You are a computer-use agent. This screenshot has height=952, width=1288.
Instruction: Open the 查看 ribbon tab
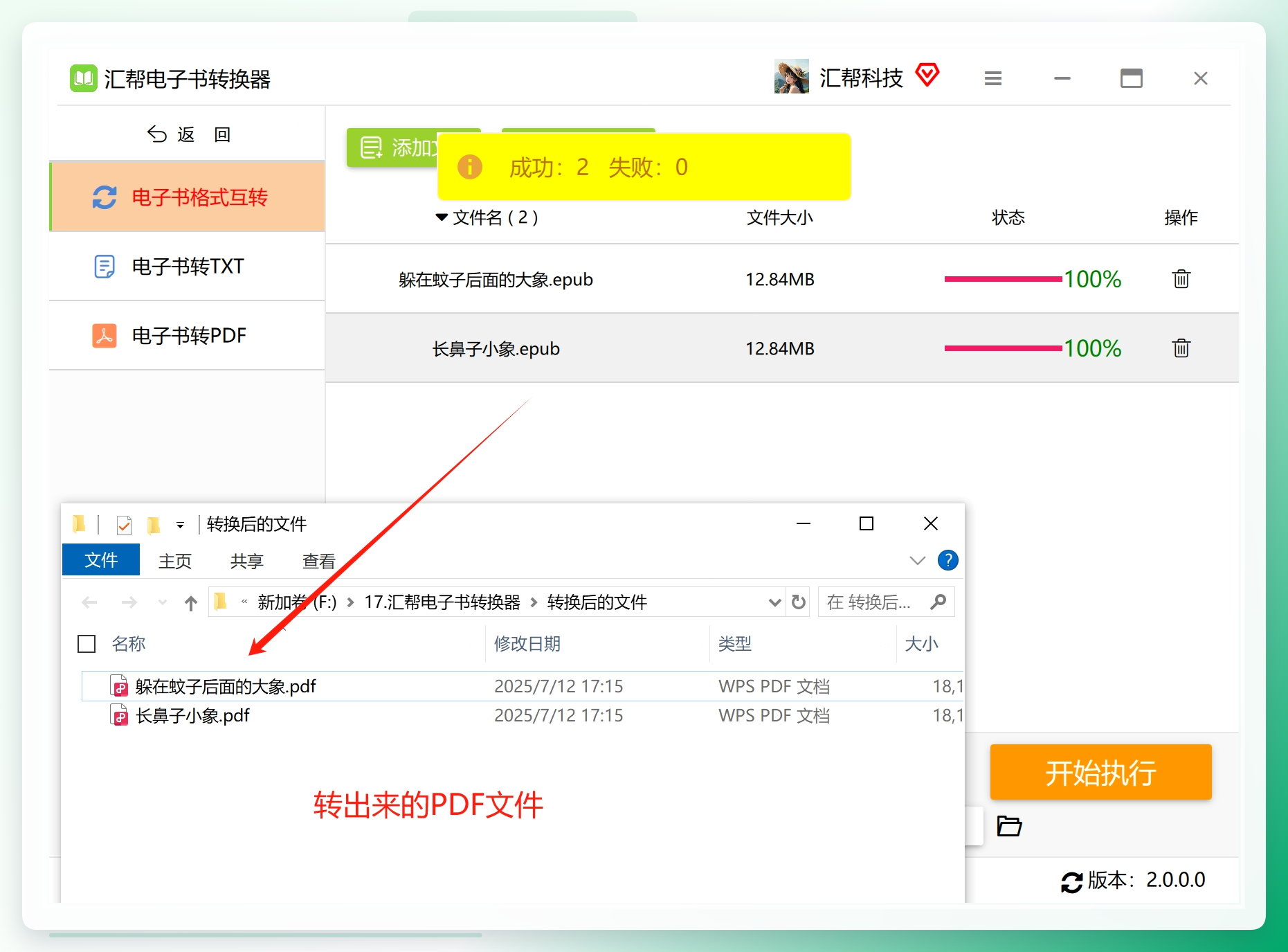(x=318, y=561)
